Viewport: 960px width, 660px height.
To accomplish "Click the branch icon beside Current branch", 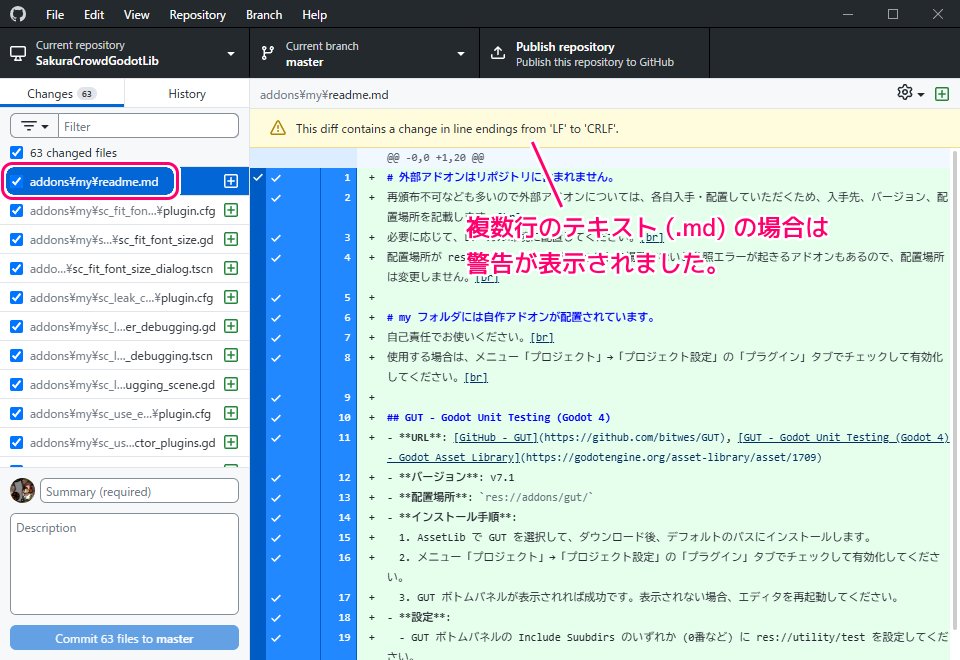I will (x=267, y=52).
